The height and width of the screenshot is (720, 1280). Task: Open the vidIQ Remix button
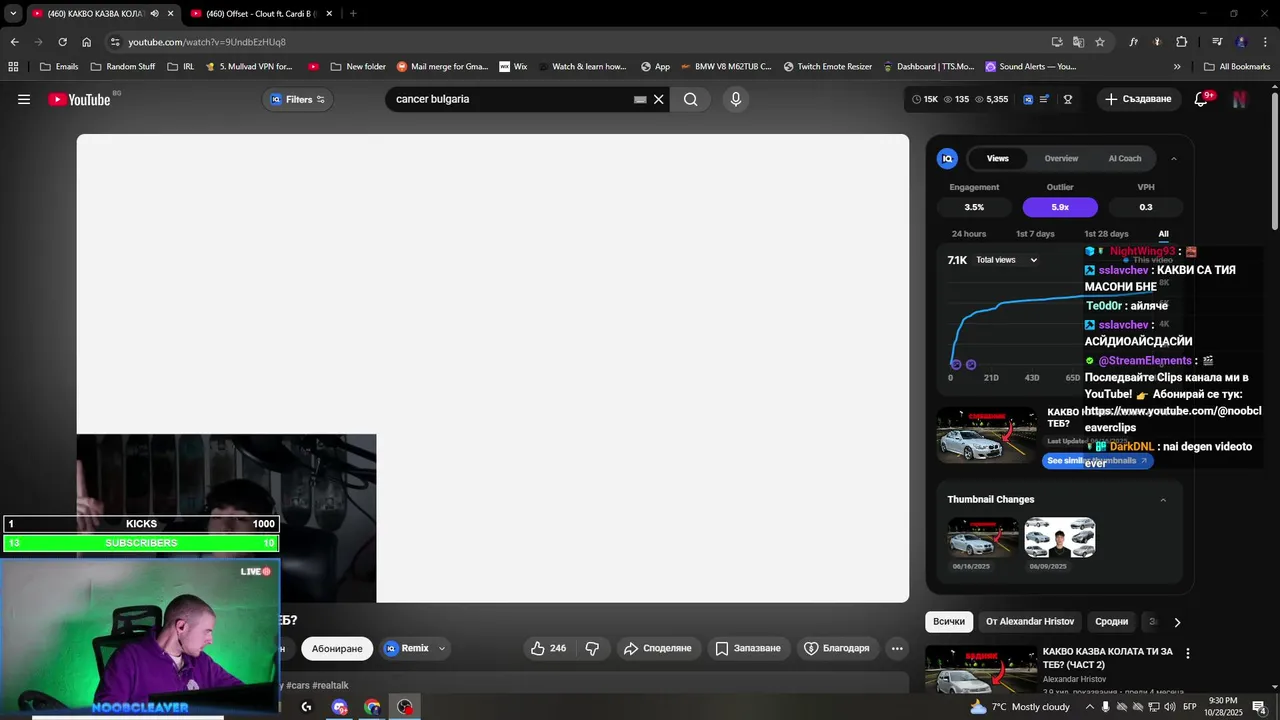click(406, 649)
